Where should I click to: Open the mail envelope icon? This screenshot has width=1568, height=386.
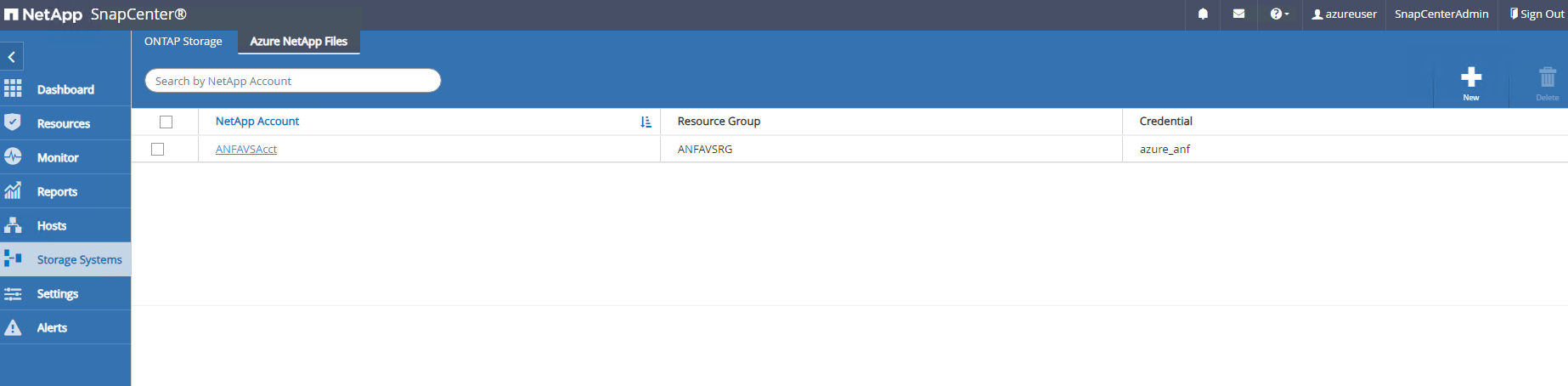pyautogui.click(x=1238, y=14)
